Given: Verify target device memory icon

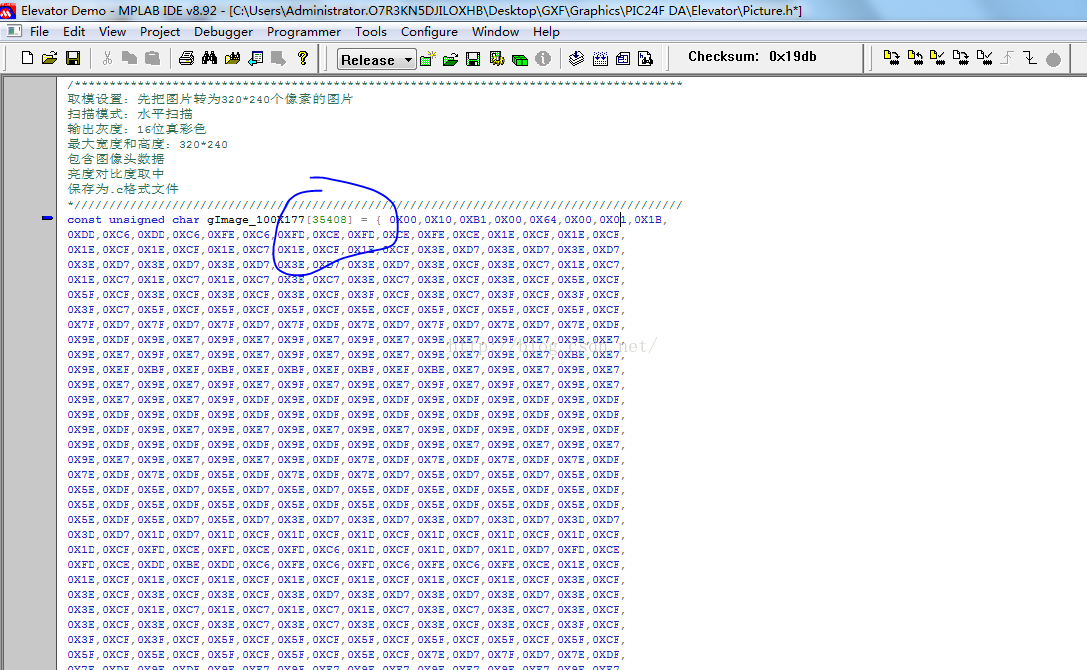Looking at the screenshot, I should [938, 58].
